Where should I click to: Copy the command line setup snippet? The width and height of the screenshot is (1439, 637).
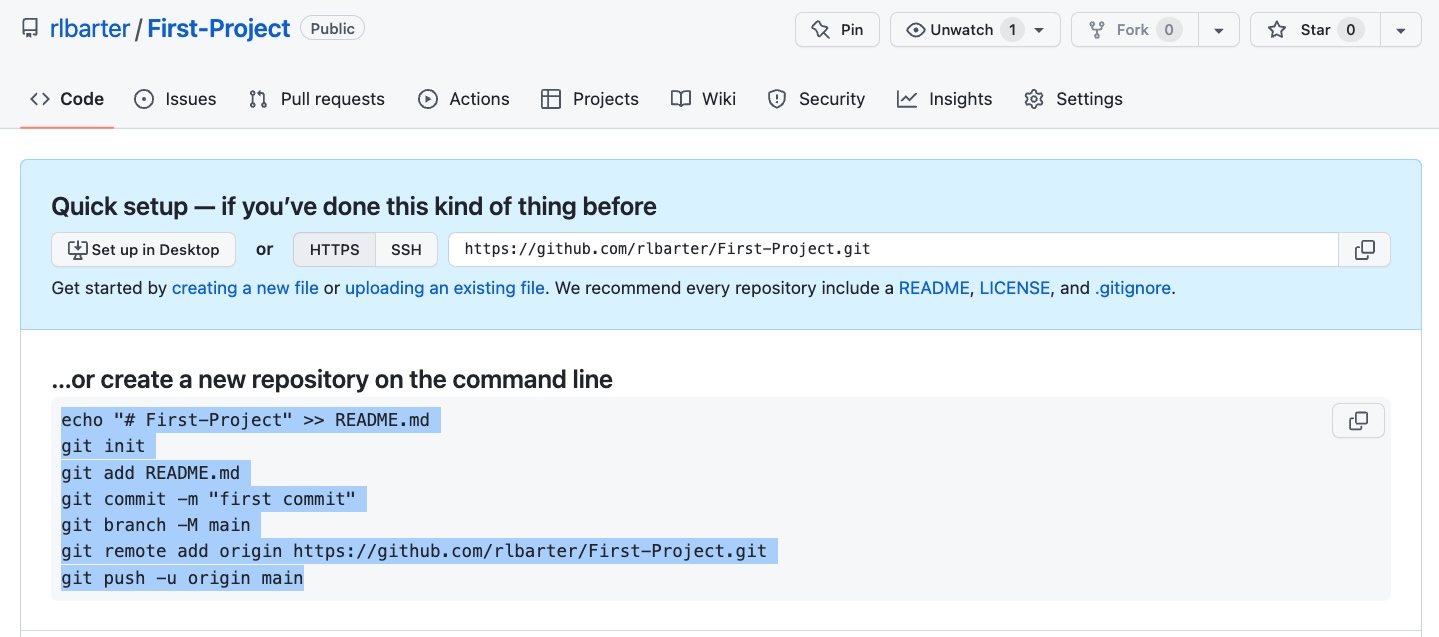point(1357,420)
